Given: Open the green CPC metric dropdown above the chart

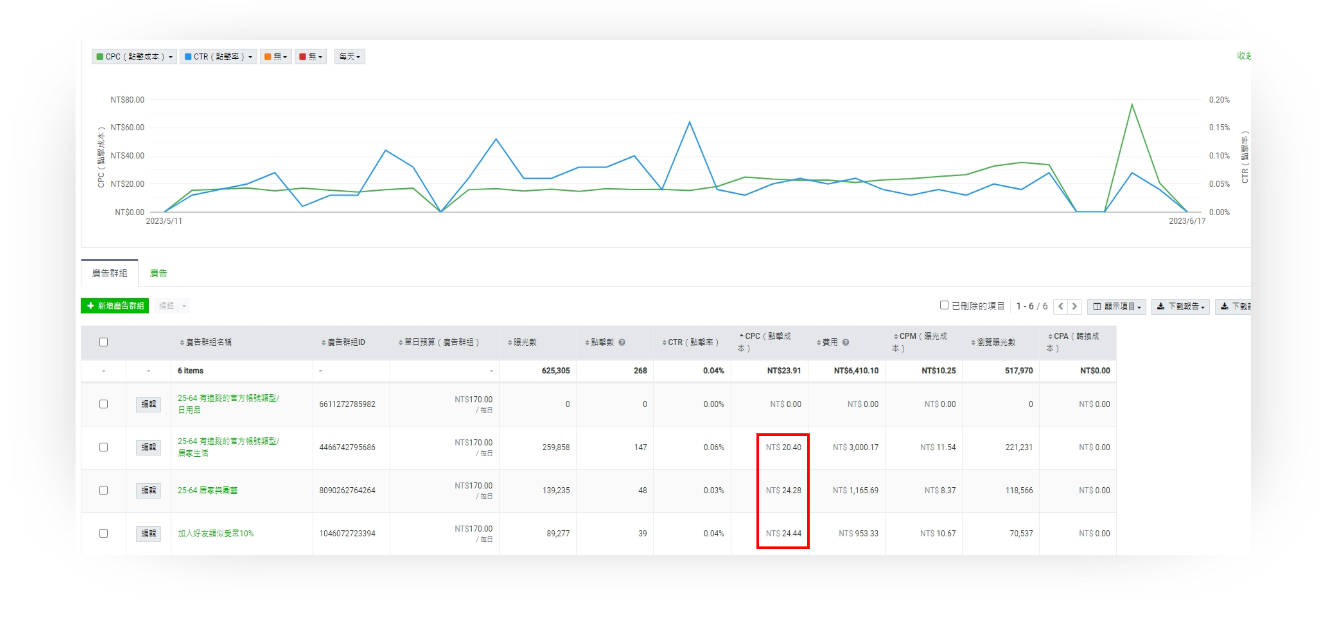Looking at the screenshot, I should pos(135,57).
